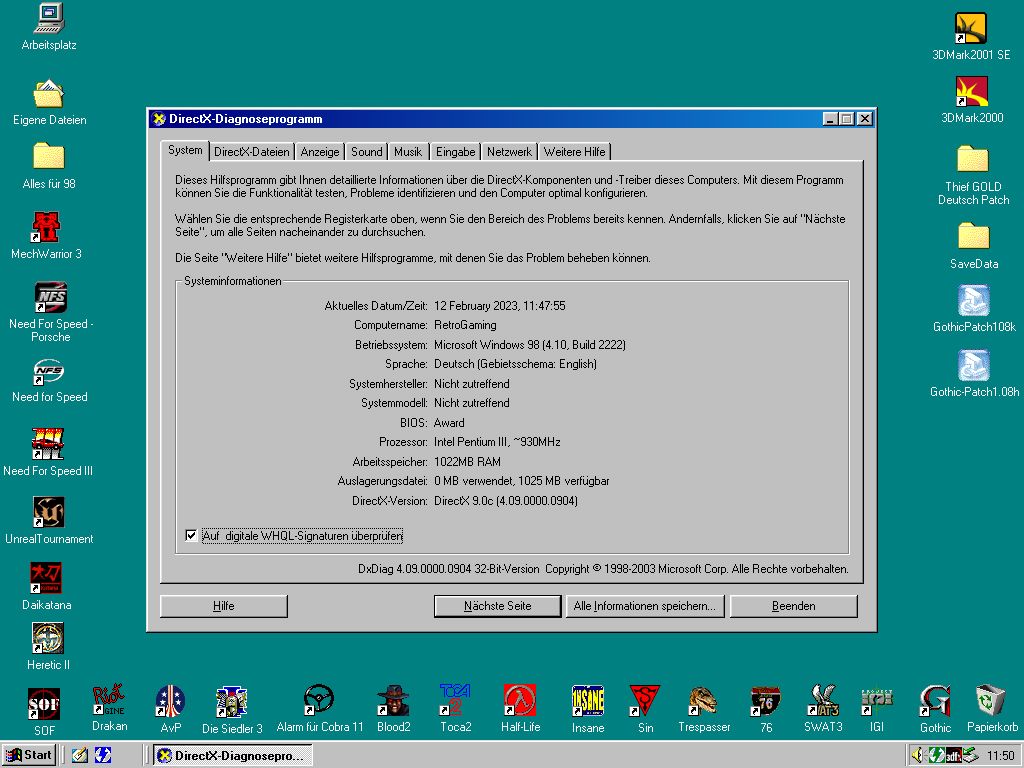Click the Nächste Seite button
Screen dimensions: 1024x768
498,606
